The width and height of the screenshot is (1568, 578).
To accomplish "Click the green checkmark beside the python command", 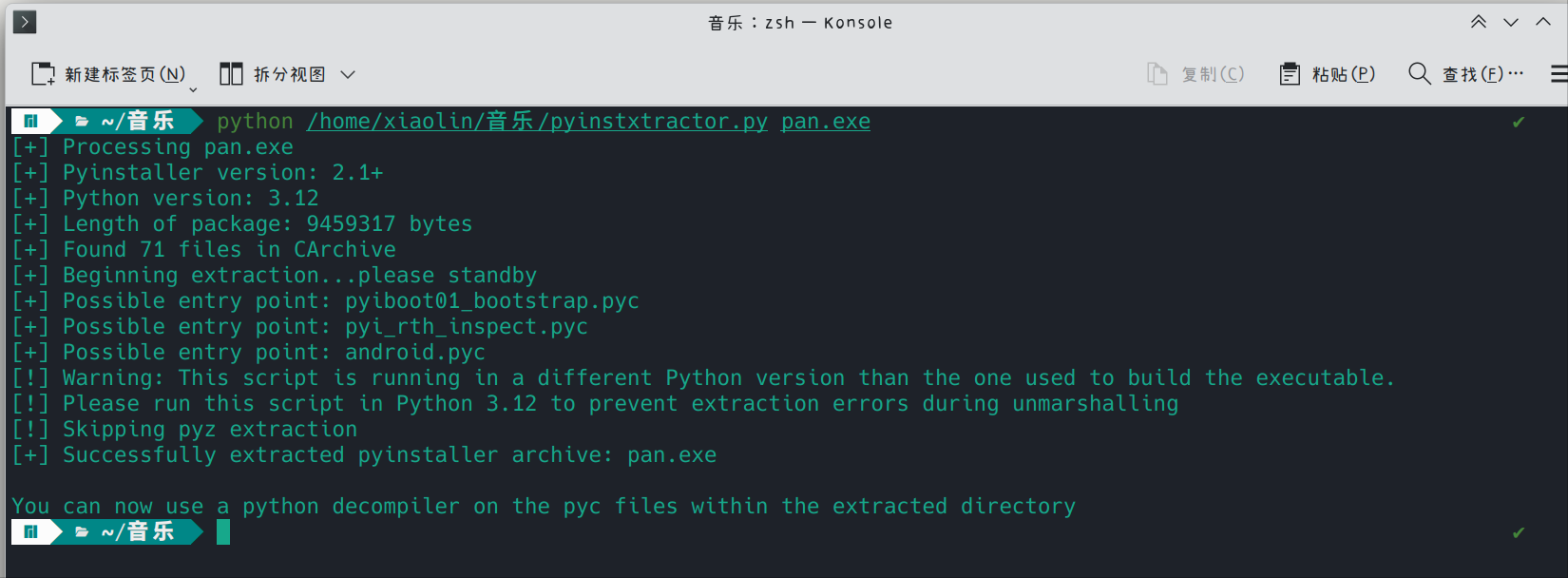I will [x=1519, y=122].
